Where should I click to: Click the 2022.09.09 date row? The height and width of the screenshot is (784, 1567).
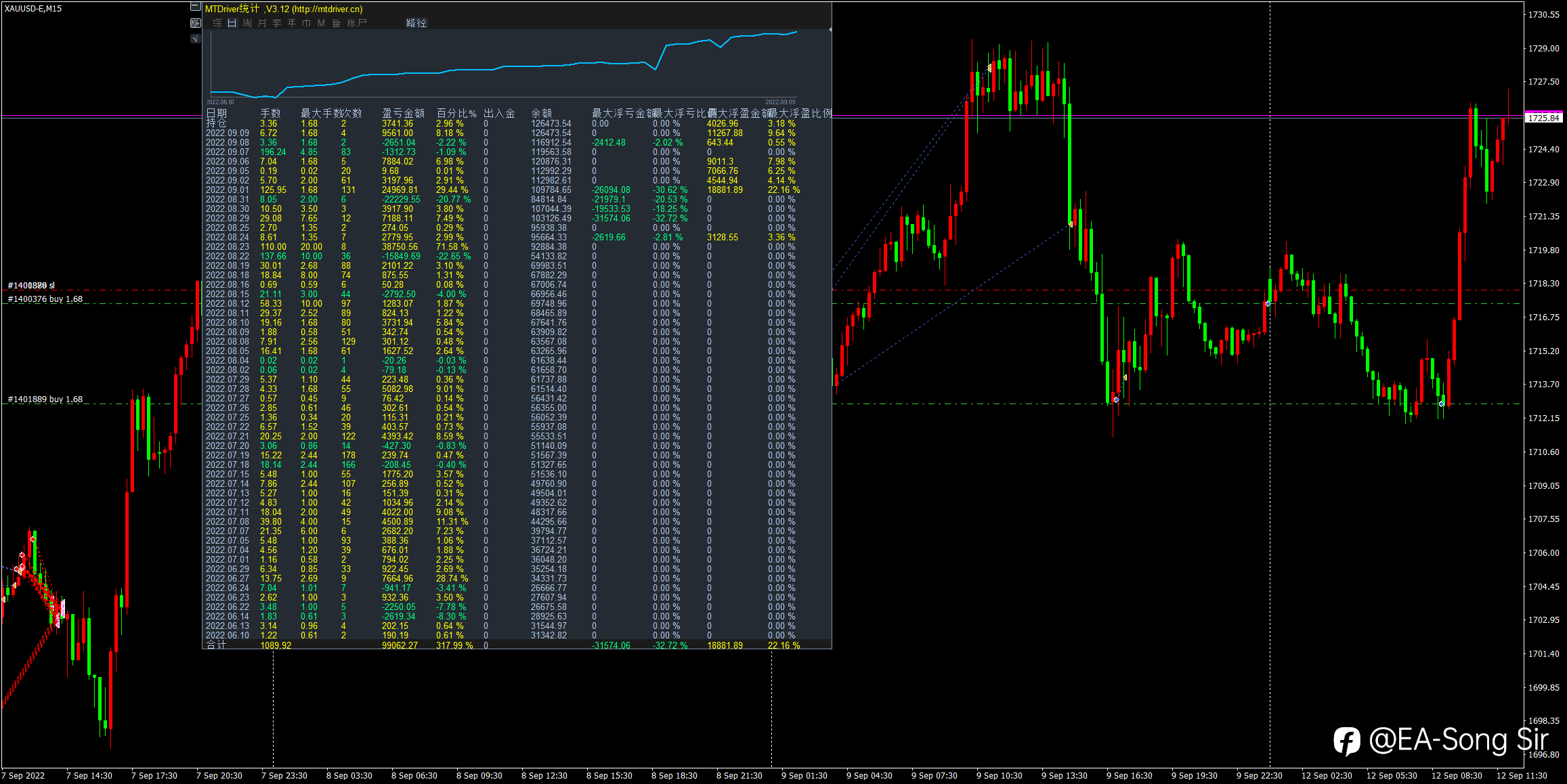(228, 133)
